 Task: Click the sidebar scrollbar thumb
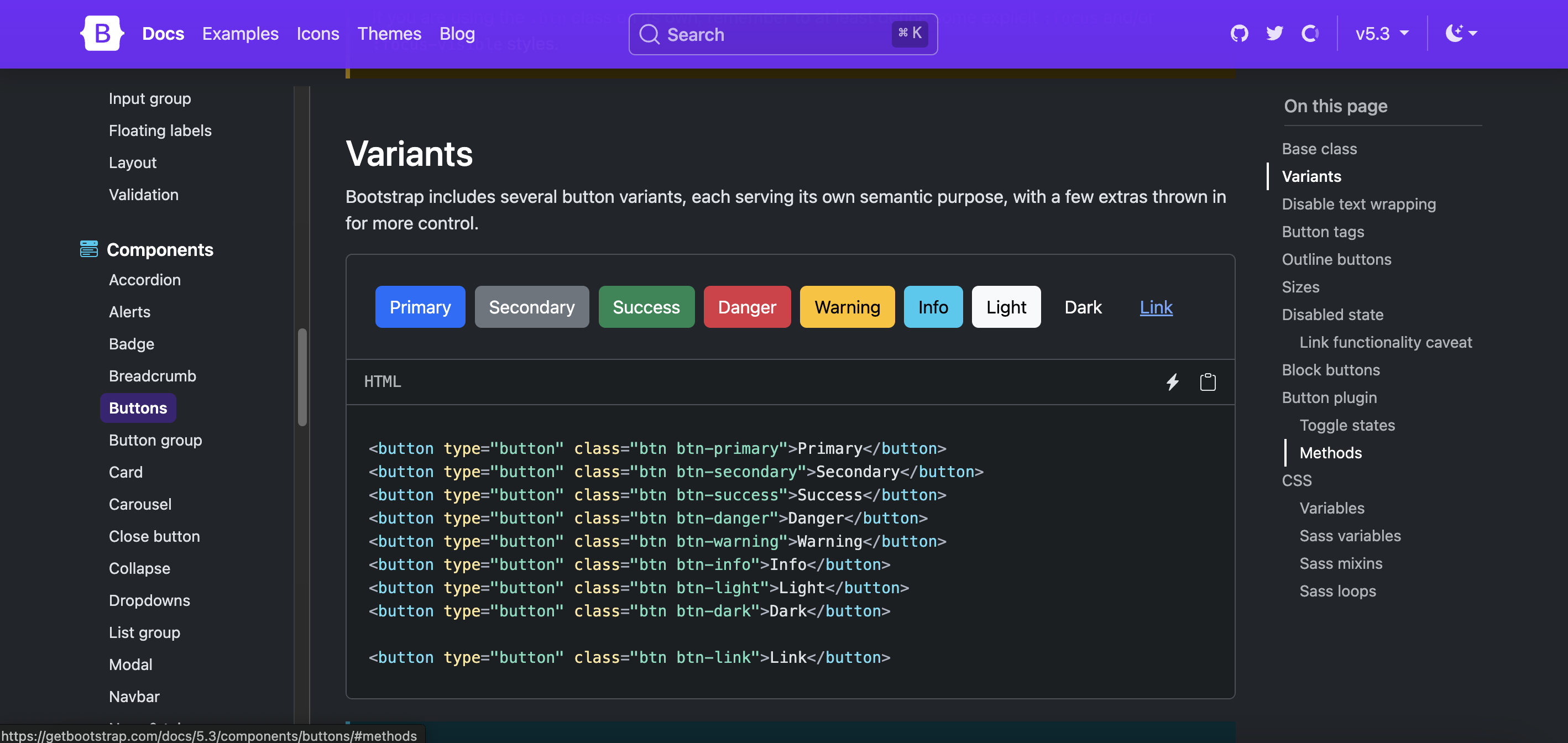[302, 377]
